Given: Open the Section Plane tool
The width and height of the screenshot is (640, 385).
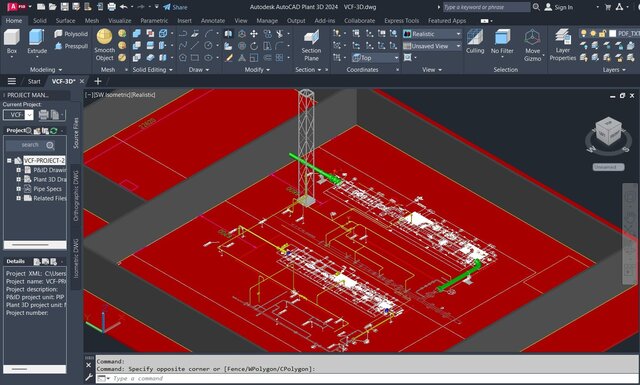Looking at the screenshot, I should coord(311,45).
